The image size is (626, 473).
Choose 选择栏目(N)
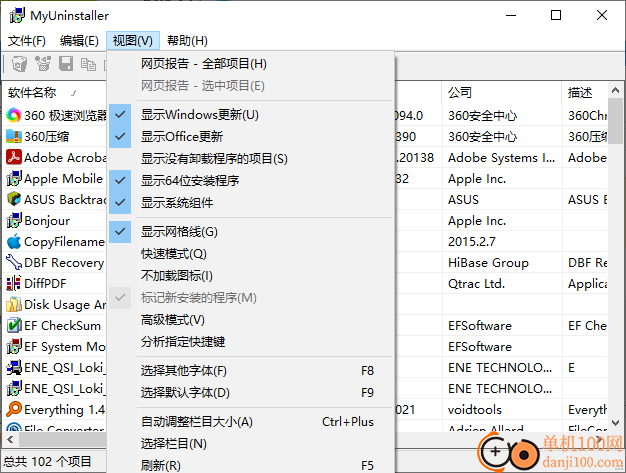click(x=251, y=444)
